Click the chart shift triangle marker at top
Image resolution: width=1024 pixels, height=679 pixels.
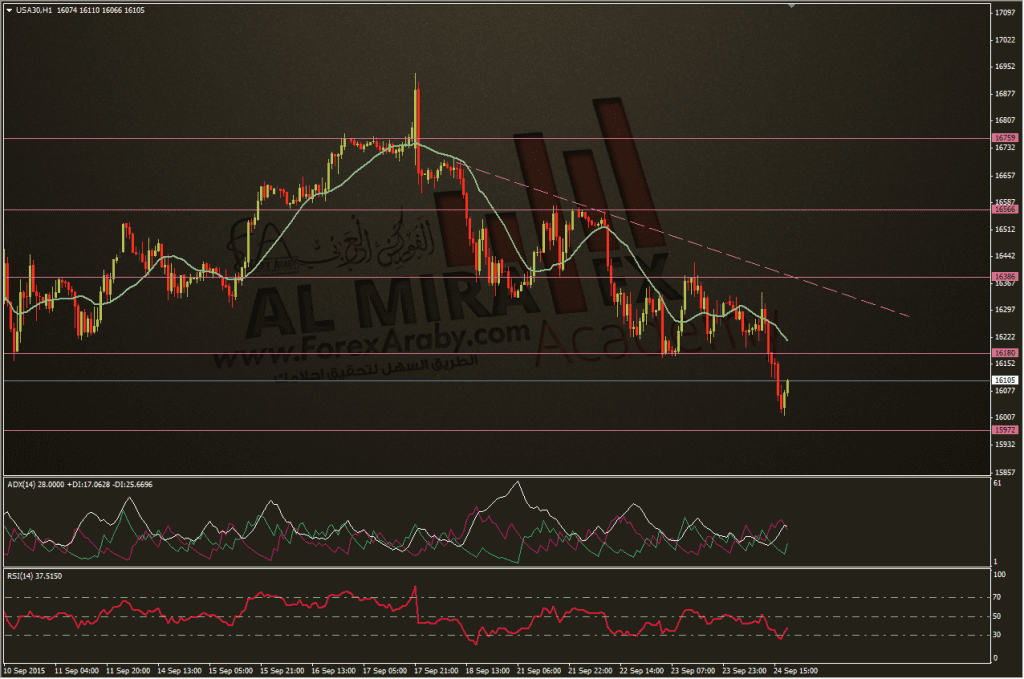pyautogui.click(x=792, y=6)
